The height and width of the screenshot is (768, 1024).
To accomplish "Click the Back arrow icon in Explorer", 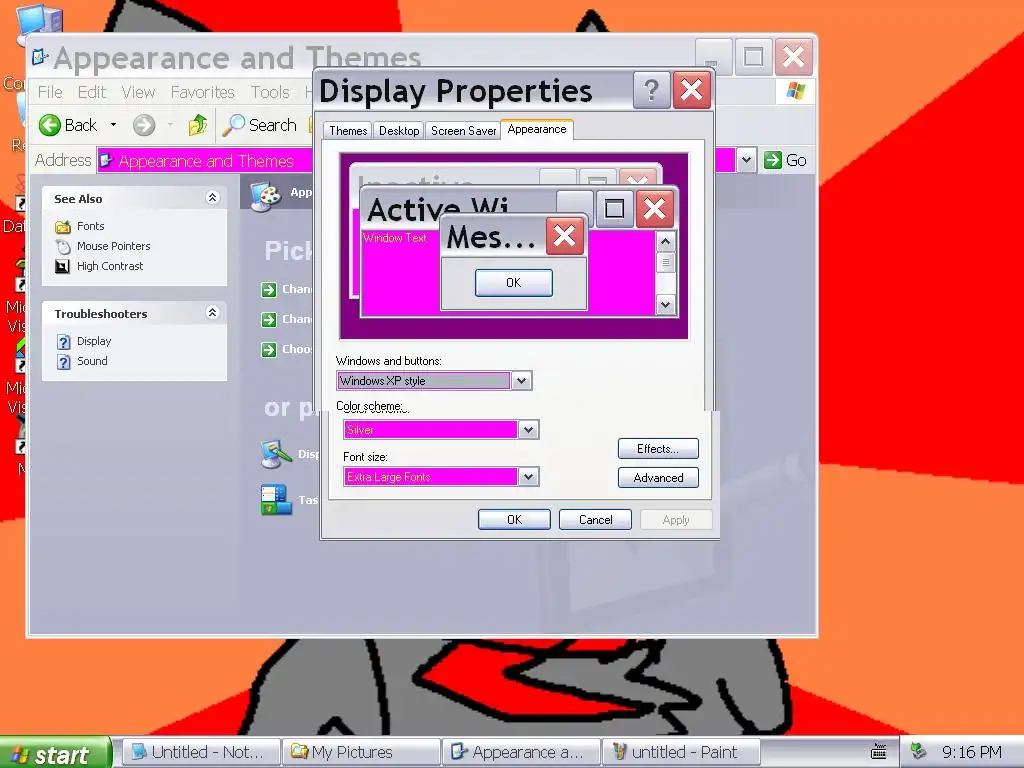I will click(50, 125).
